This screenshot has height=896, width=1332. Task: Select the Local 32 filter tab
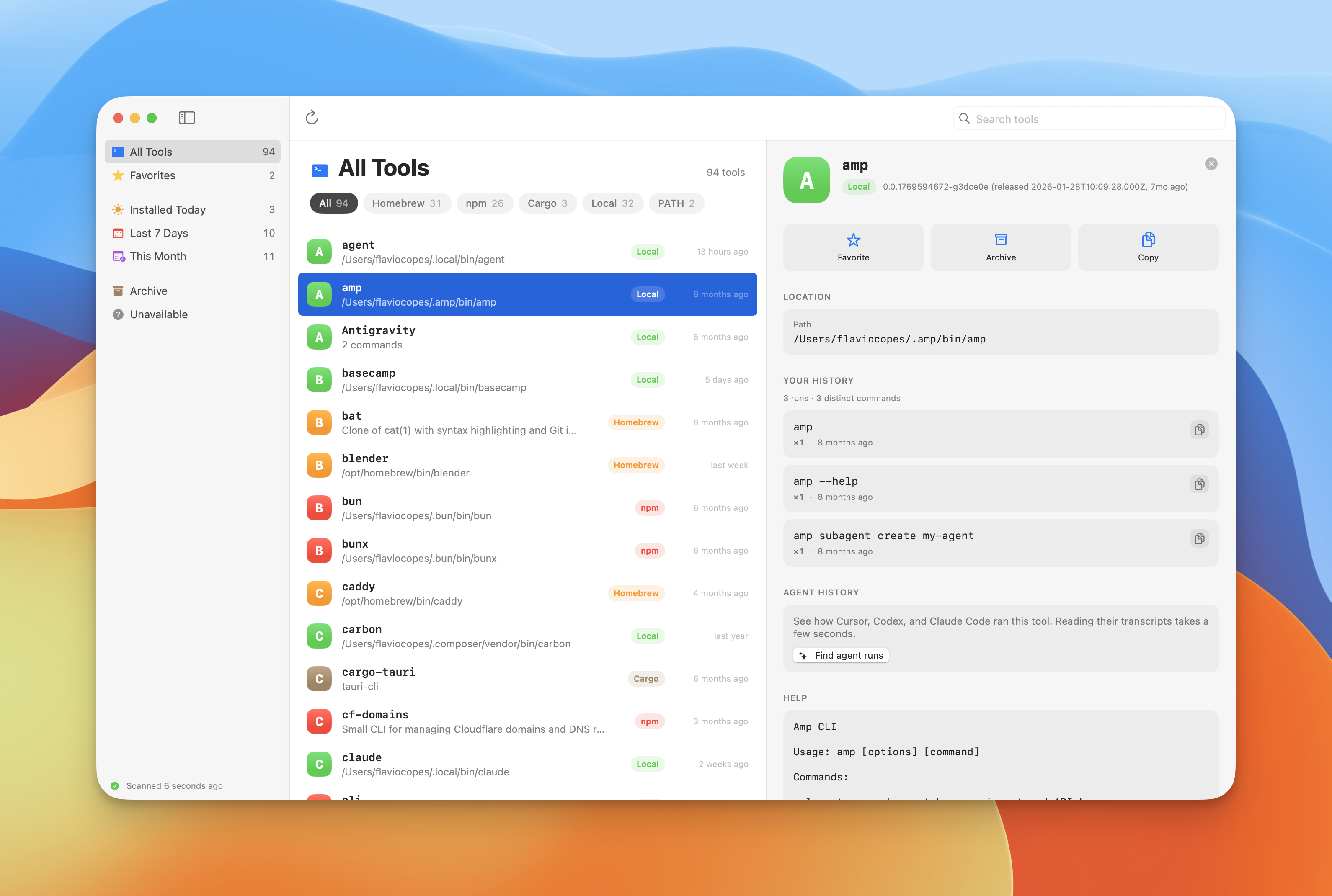pos(612,203)
